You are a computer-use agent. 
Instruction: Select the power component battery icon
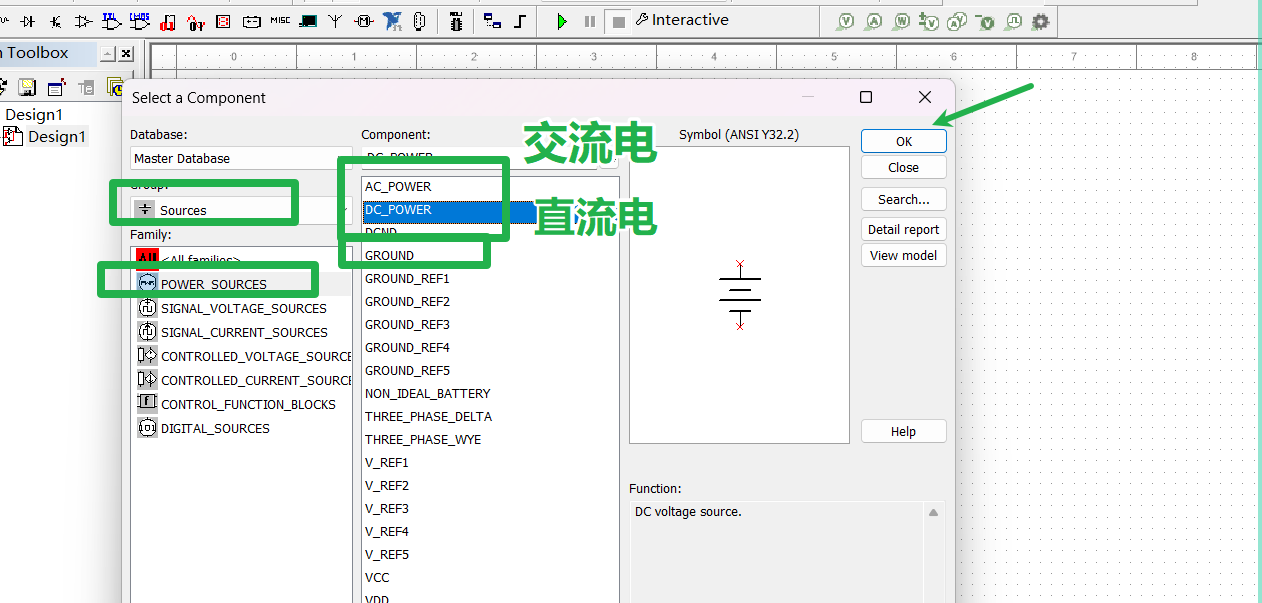(252, 21)
